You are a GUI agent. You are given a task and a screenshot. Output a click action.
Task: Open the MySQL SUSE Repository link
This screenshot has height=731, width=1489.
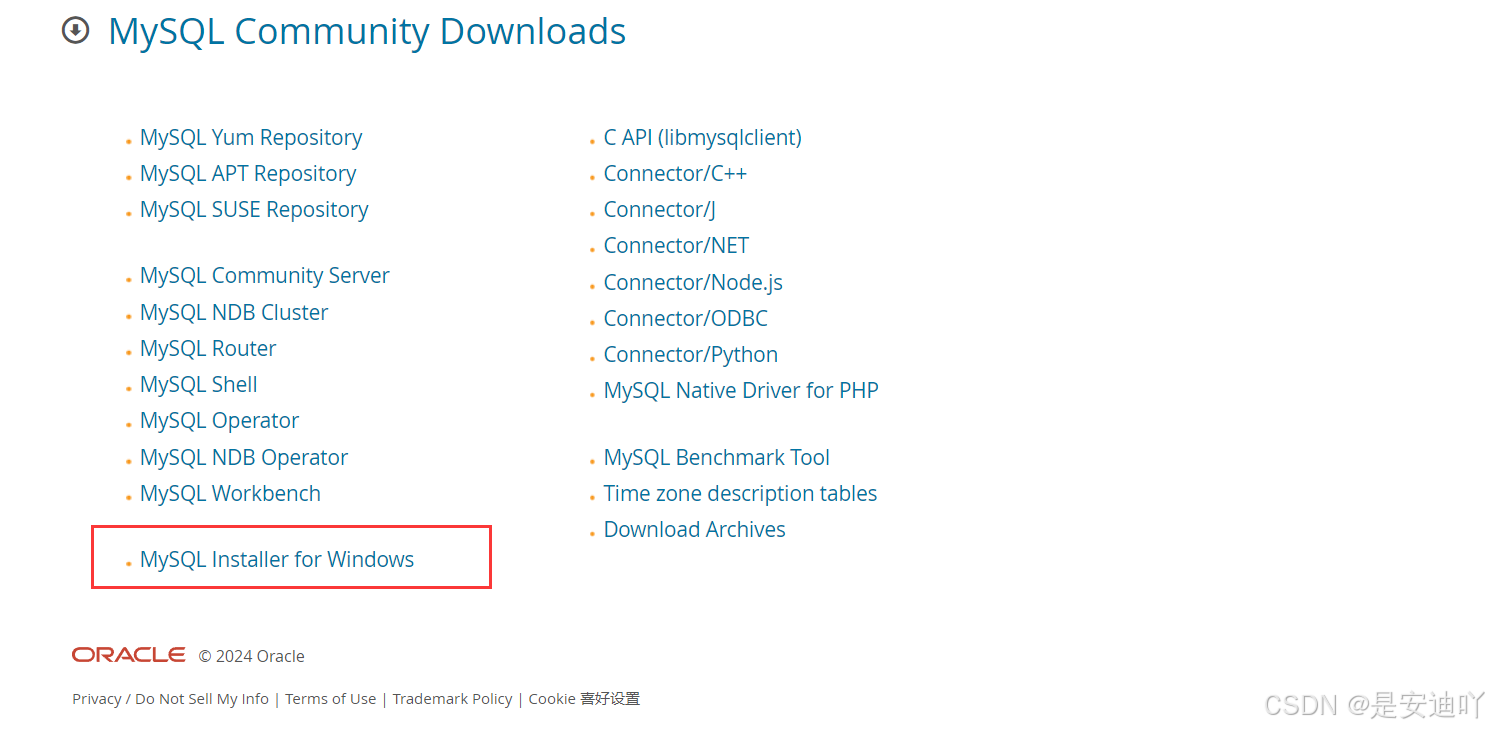(254, 210)
